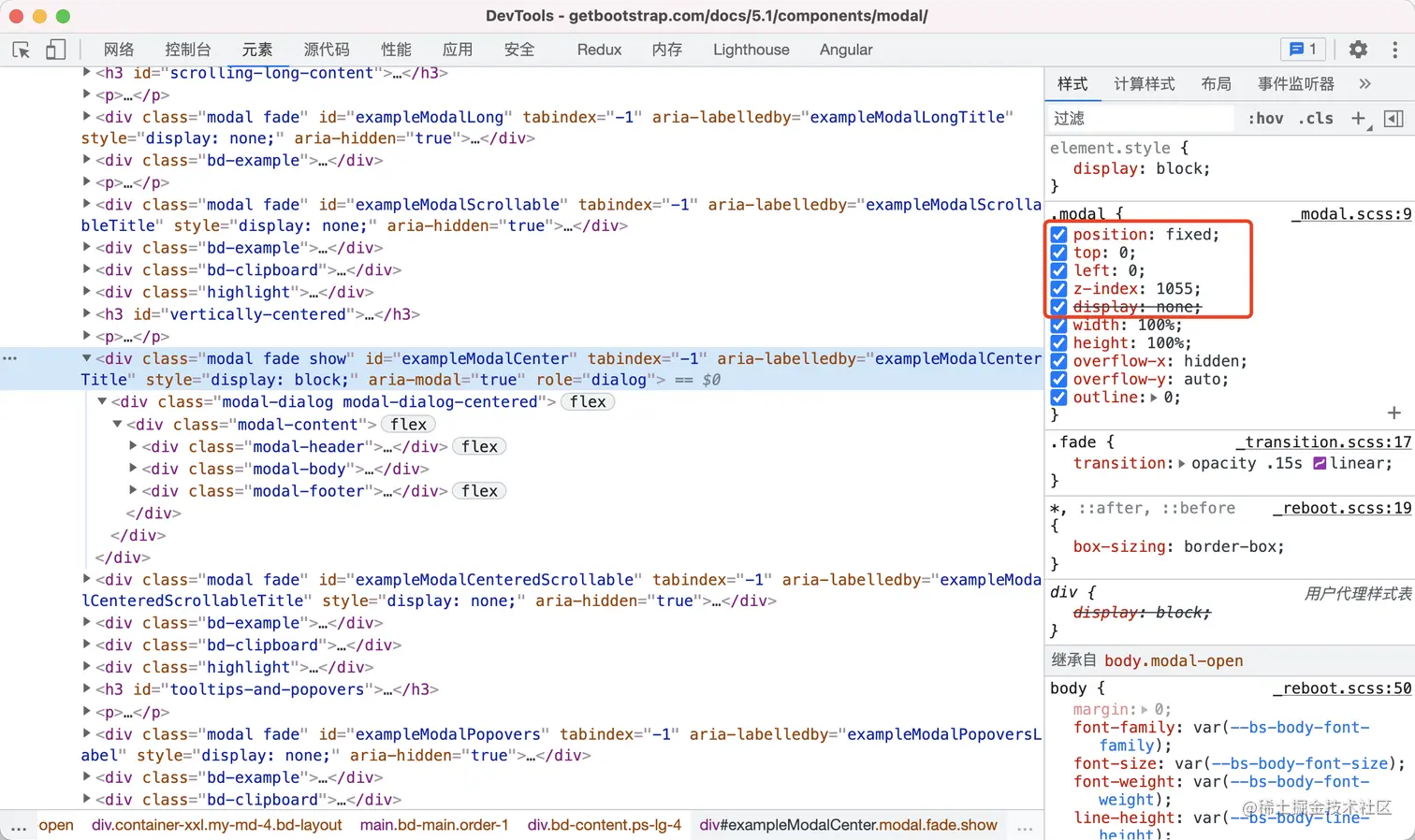Open DevTools settings gear
Screen dimensions: 1415x840
[x=1358, y=50]
